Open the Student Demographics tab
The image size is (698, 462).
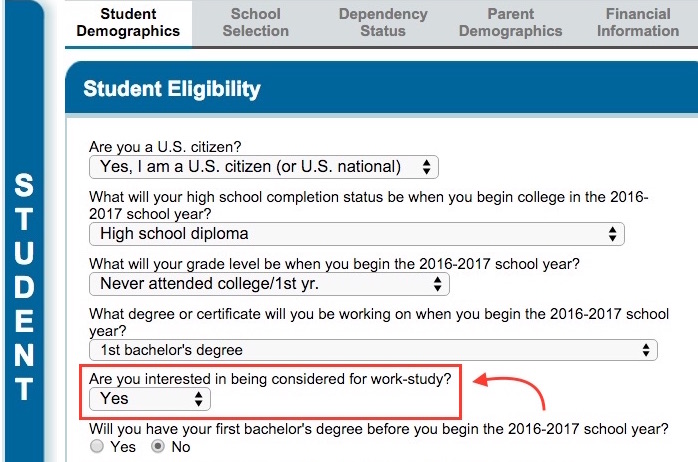tap(128, 22)
